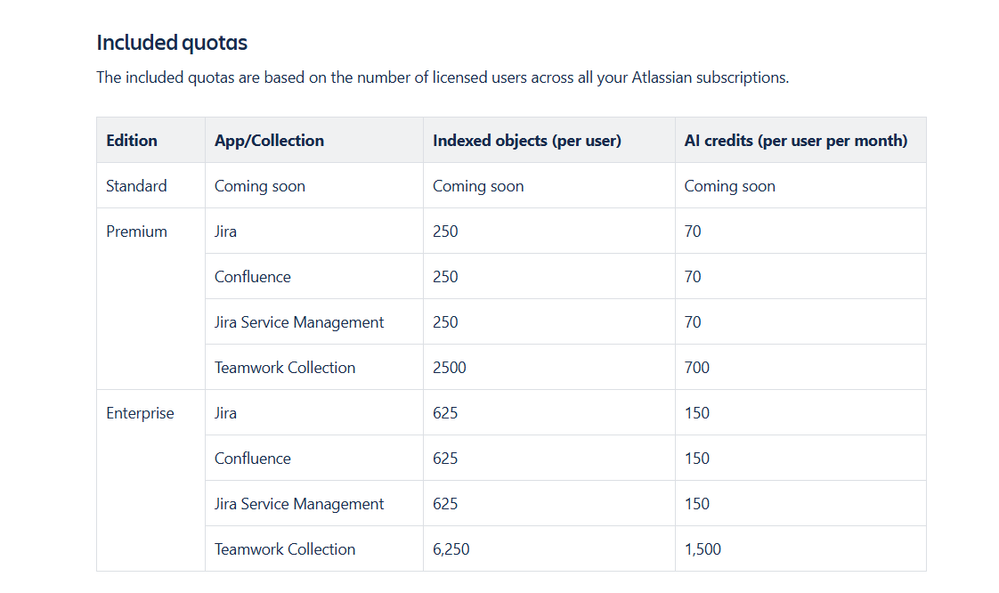
Task: Click '1,500' AI credits value
Action: [703, 549]
